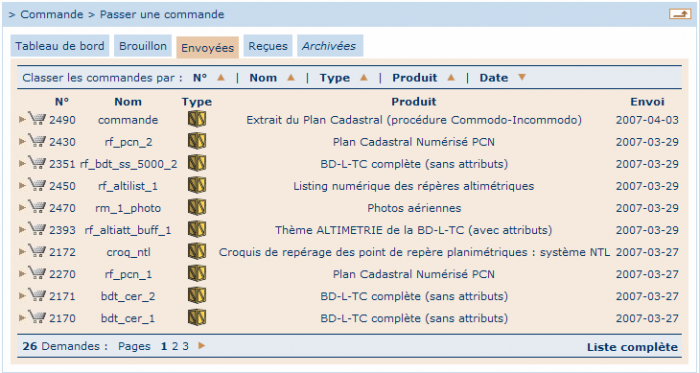Click the type icon of the commande row
The height and width of the screenshot is (373, 700).
tap(197, 119)
